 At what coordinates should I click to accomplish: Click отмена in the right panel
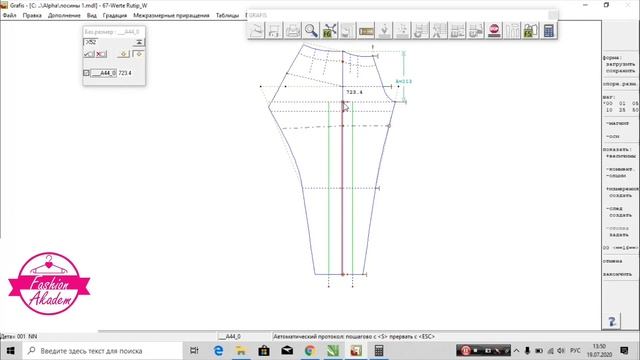click(613, 261)
